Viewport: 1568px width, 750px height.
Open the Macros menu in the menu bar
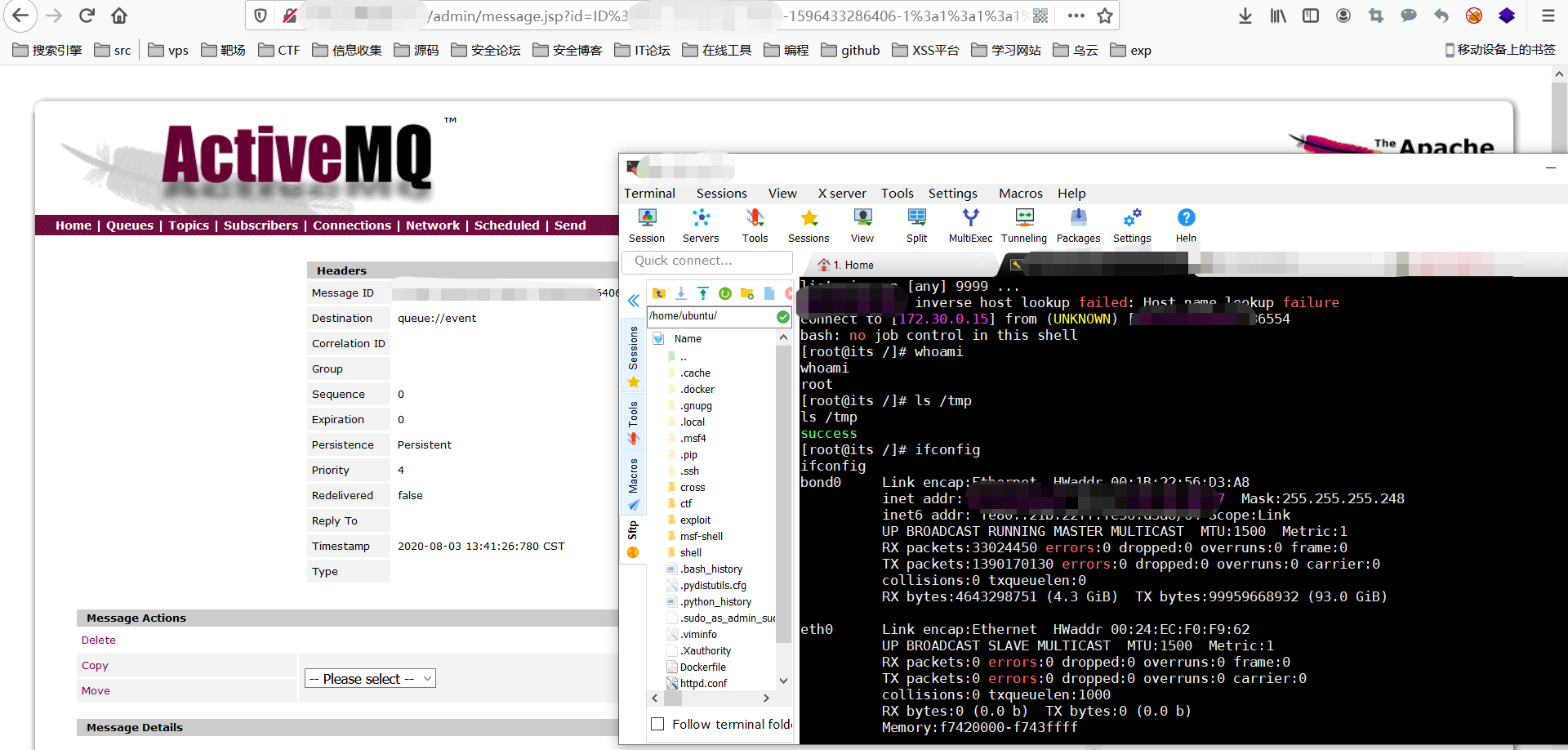(x=1020, y=194)
